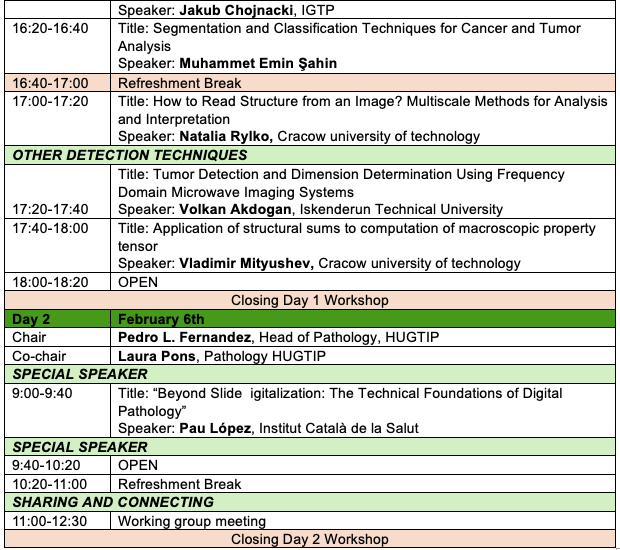Click the OPEN slot at 18:00-18:20
The height and width of the screenshot is (550, 620).
click(x=138, y=282)
